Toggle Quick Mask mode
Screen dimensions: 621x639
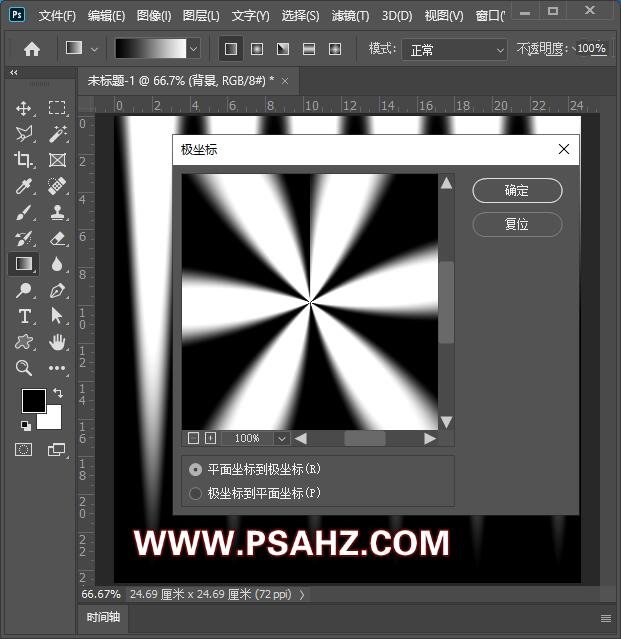tap(24, 450)
